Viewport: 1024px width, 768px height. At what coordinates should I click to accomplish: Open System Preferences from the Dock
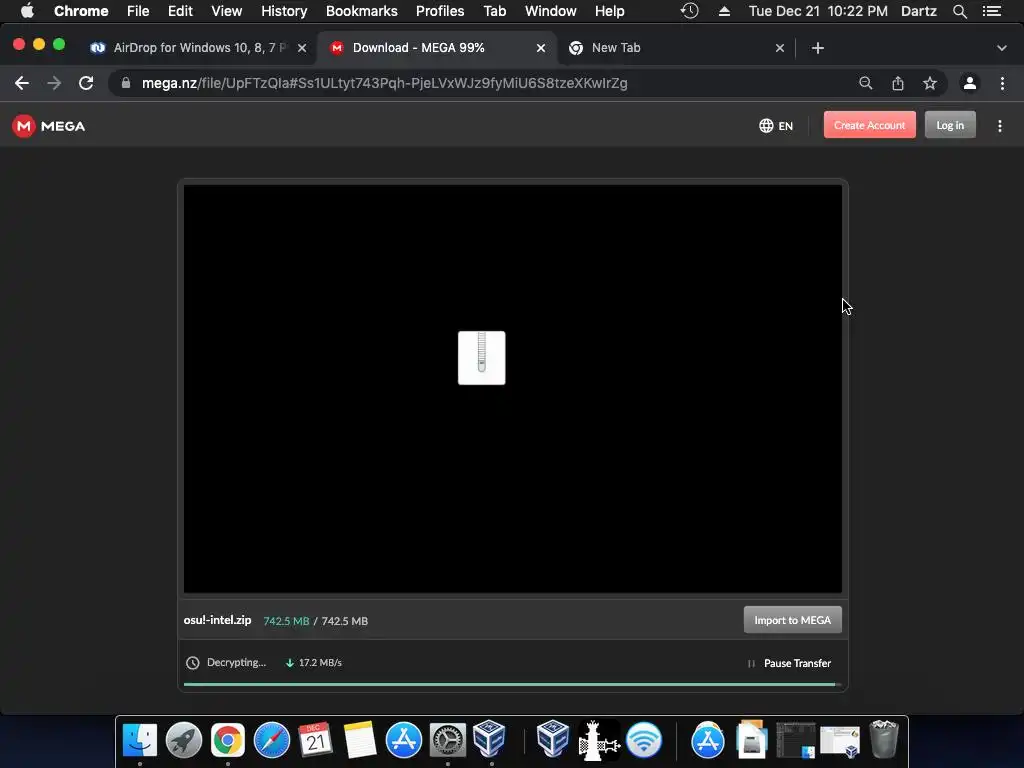447,740
